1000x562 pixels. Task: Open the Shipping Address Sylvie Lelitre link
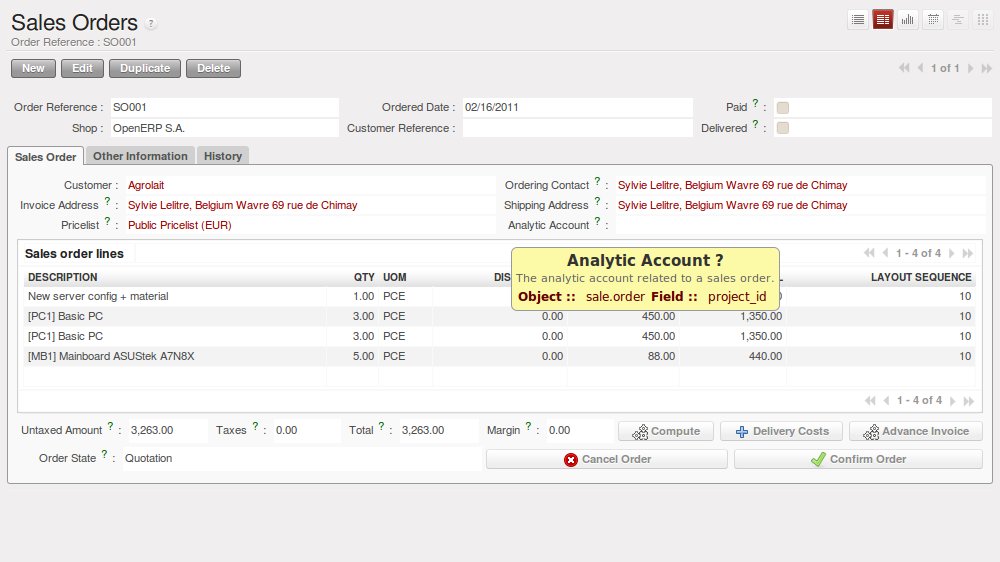(x=732, y=205)
